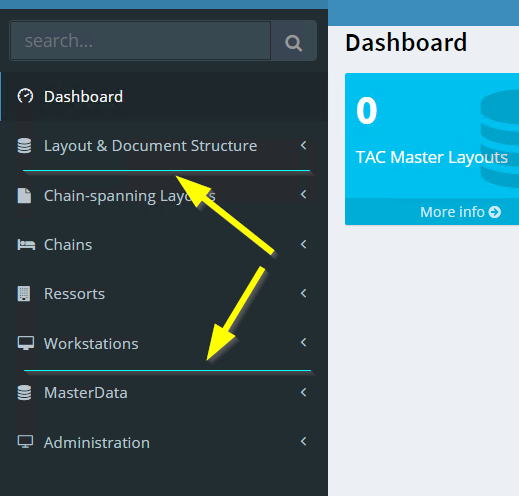Screen dimensions: 519x496
Task: Click the Chains bed icon
Action: [x=26, y=245]
